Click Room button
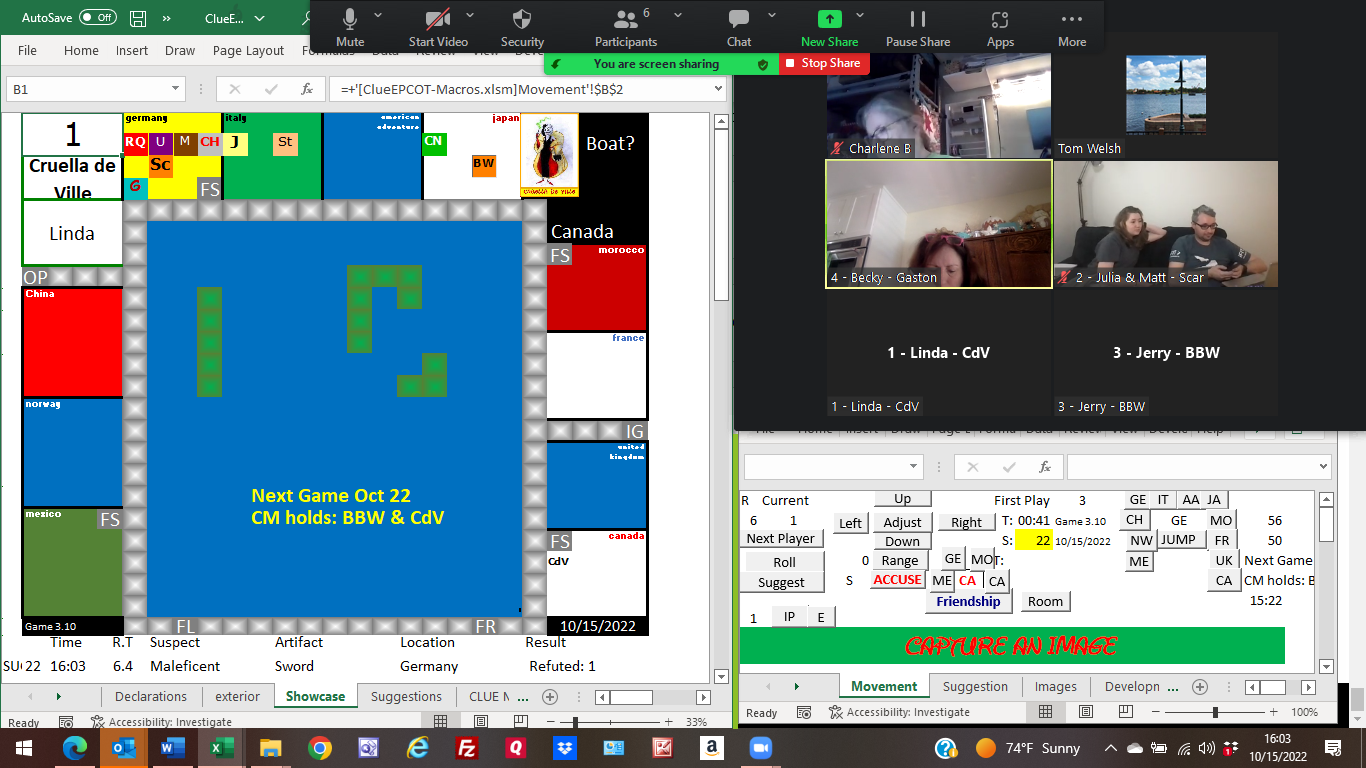1366x768 pixels. [1045, 601]
